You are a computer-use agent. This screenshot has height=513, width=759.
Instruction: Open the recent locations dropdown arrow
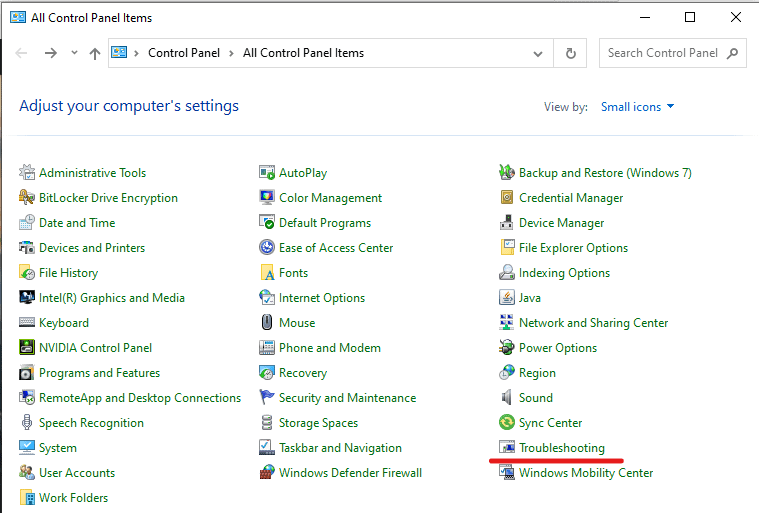(x=74, y=52)
